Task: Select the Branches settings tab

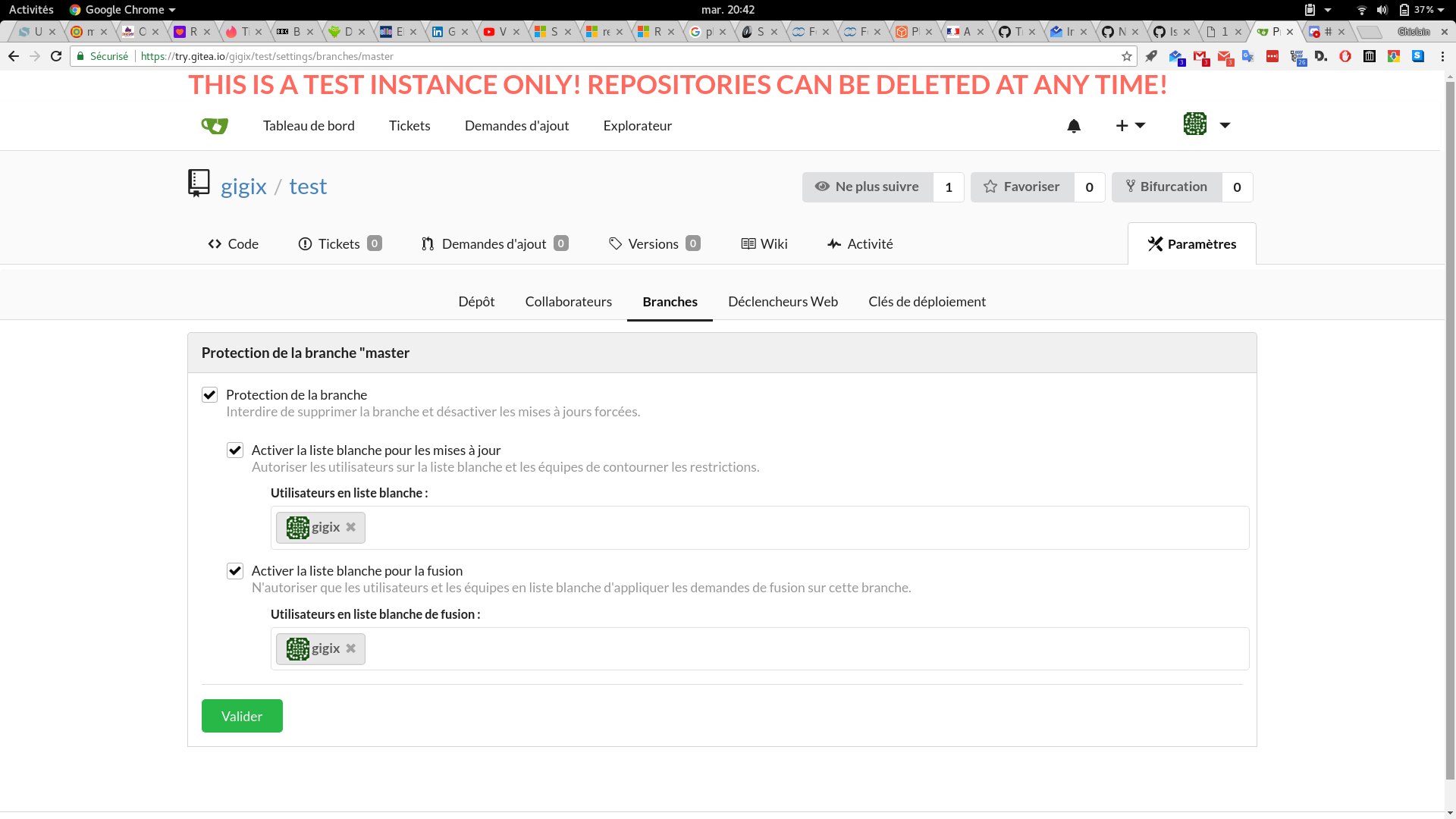Action: pyautogui.click(x=670, y=302)
